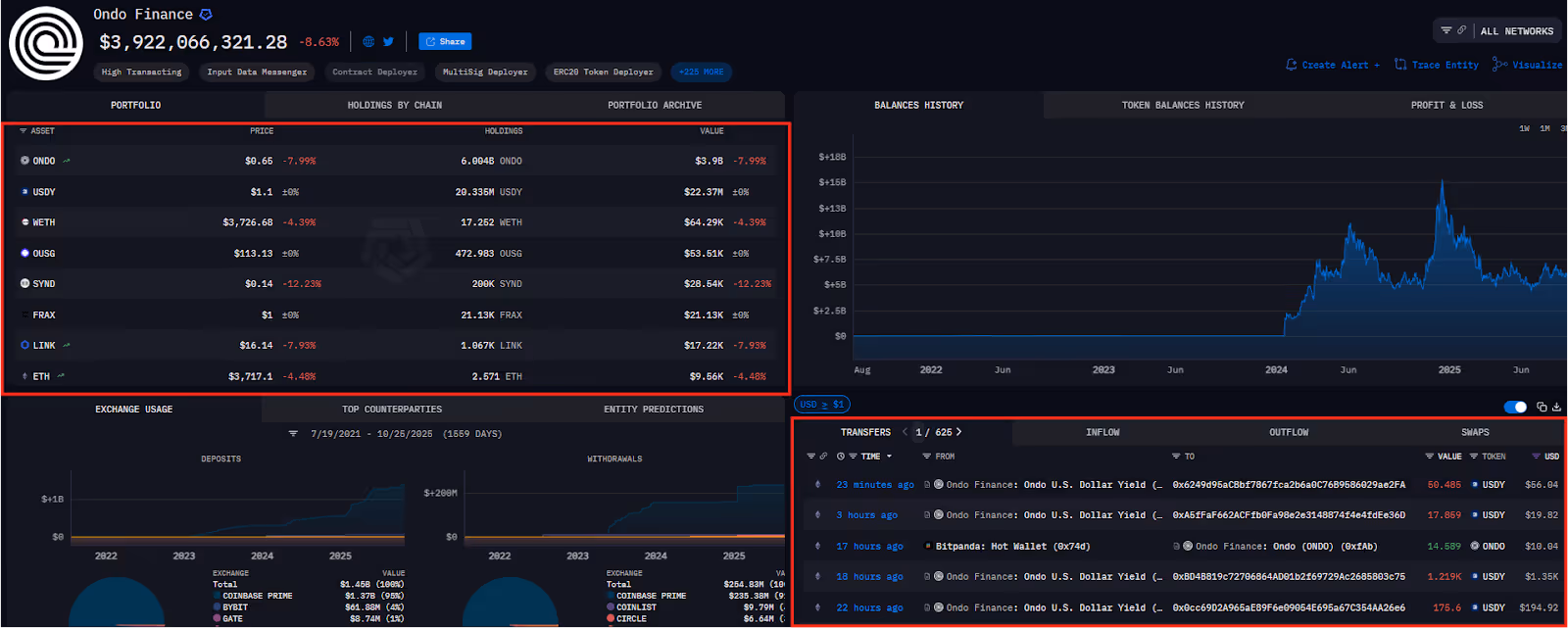Viewport: 1568px width, 628px height.
Task: Open the To column filter
Action: click(x=1175, y=457)
